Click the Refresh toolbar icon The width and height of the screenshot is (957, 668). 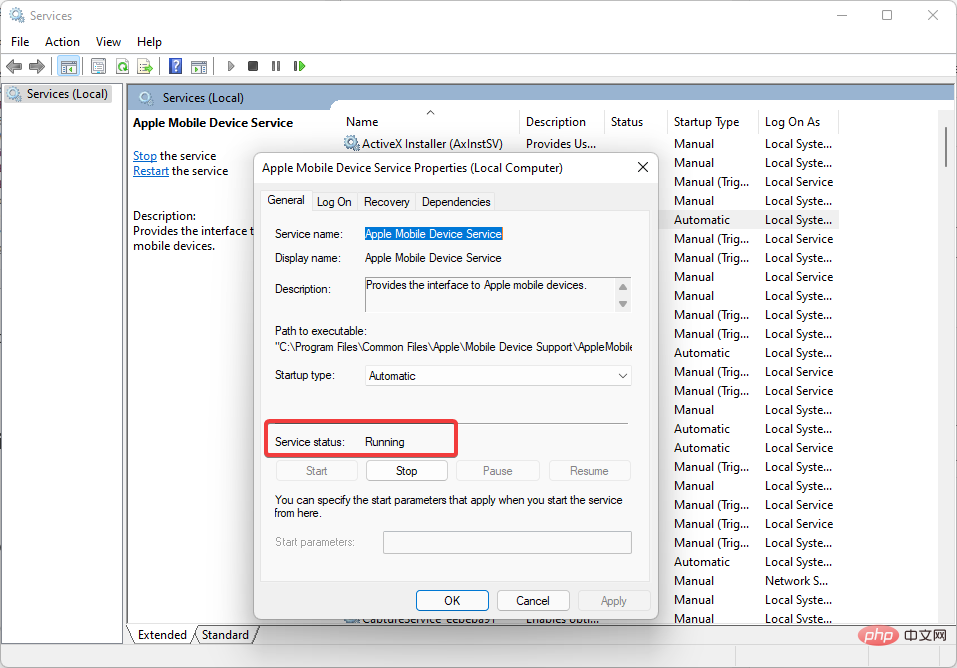(x=122, y=66)
